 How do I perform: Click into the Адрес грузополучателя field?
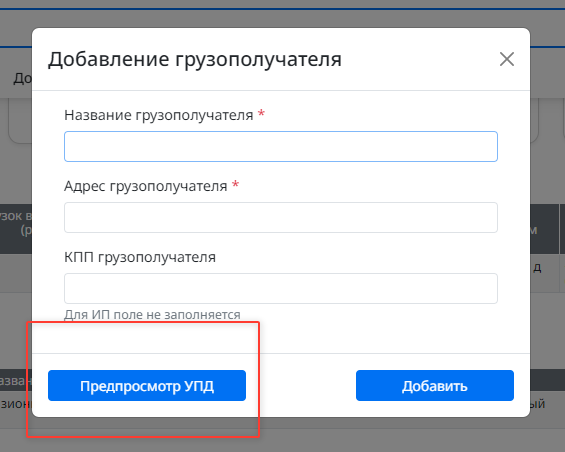point(281,217)
